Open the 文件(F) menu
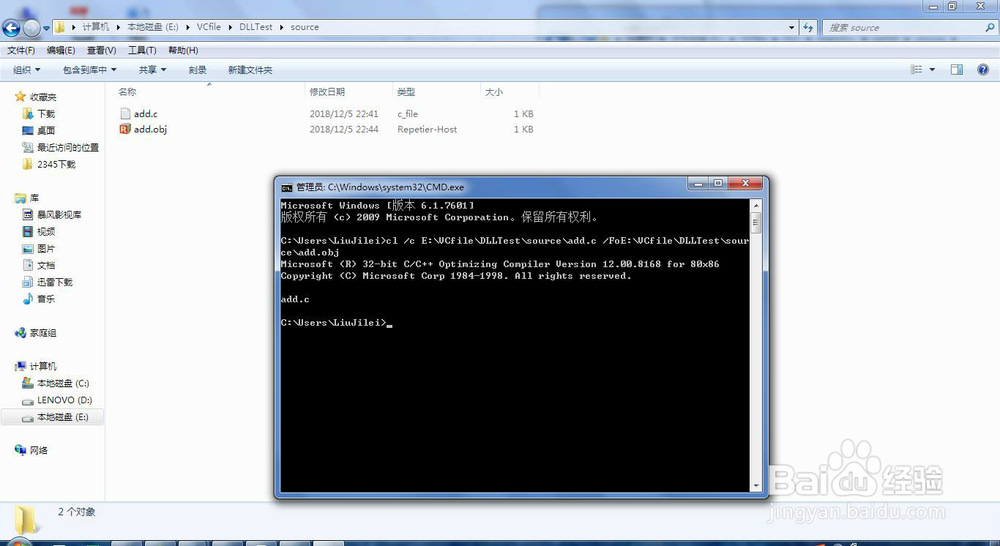The height and width of the screenshot is (546, 1000). click(20, 50)
